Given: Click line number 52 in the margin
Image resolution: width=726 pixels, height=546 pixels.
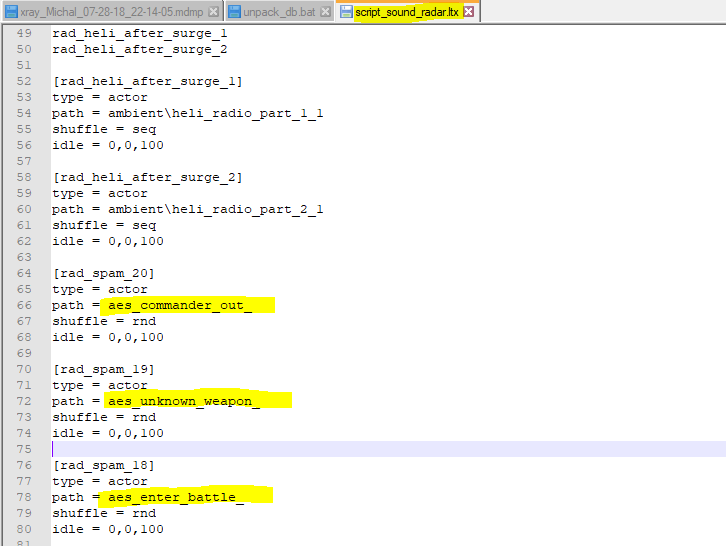Looking at the screenshot, I should pyautogui.click(x=24, y=82).
